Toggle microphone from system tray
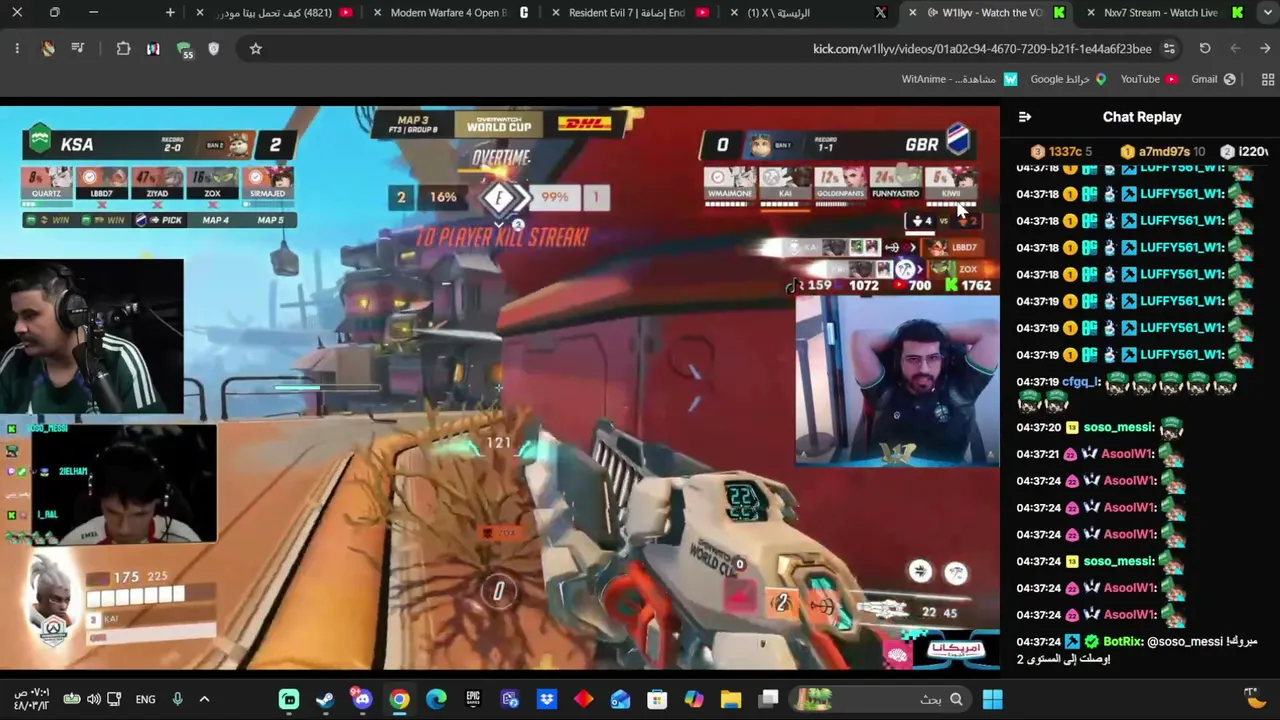 [177, 699]
